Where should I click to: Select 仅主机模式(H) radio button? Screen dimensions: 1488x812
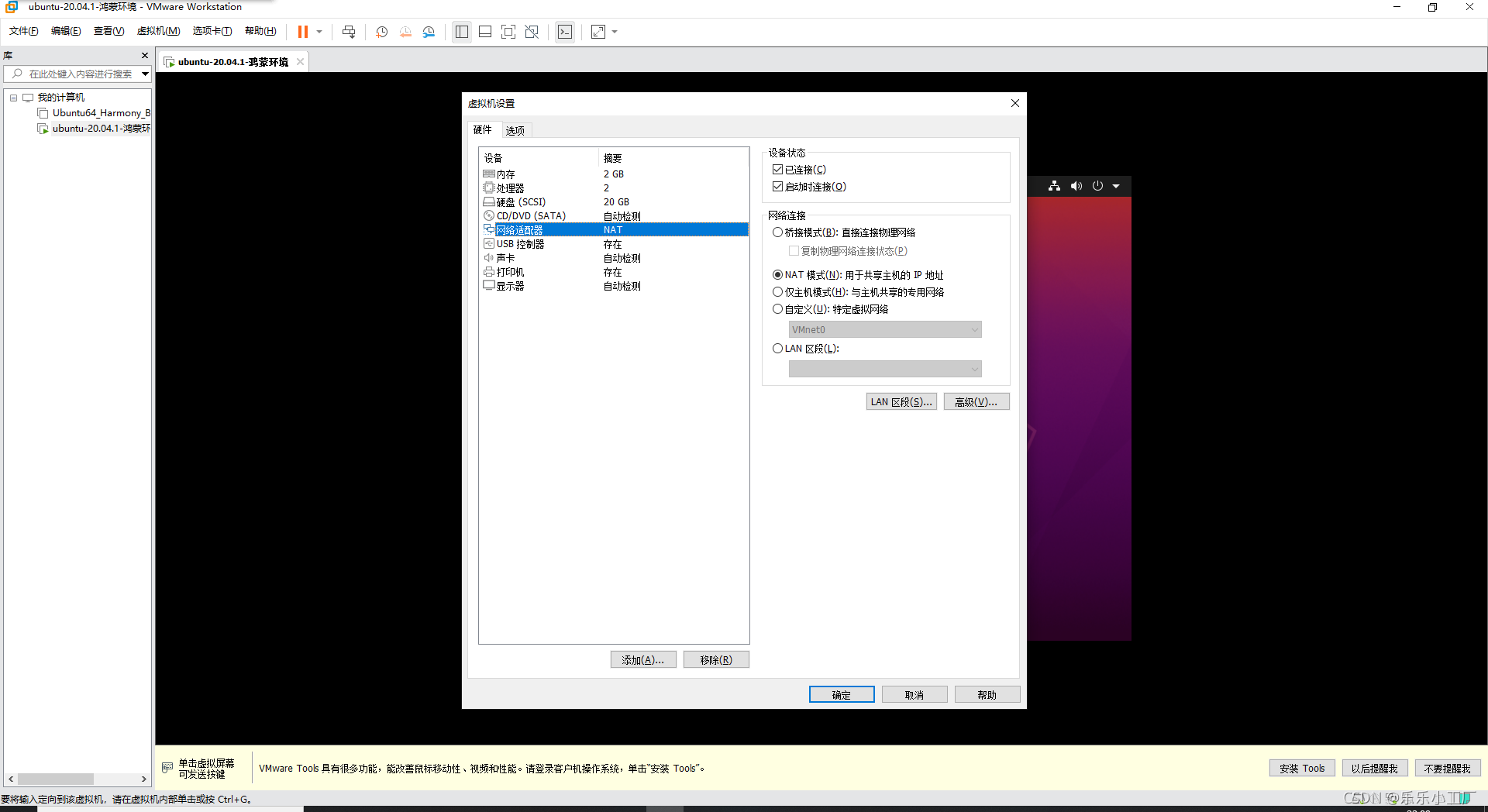tap(777, 292)
